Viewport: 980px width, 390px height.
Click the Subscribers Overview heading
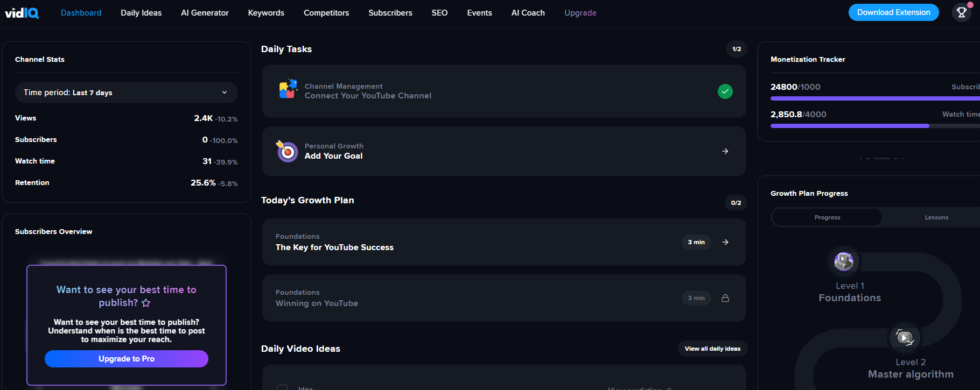pos(54,232)
